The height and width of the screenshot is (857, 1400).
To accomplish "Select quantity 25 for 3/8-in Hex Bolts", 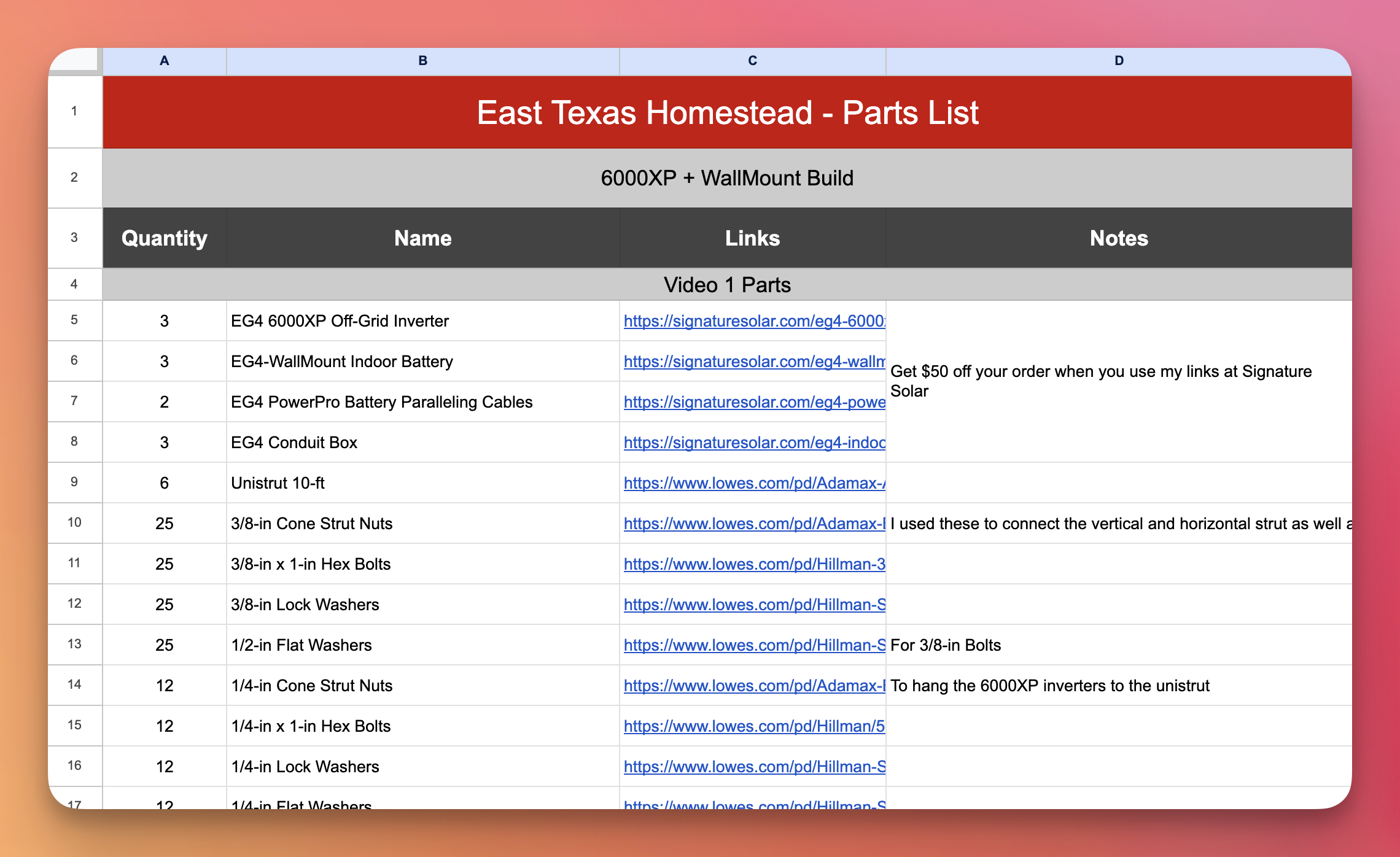I will click(x=165, y=564).
